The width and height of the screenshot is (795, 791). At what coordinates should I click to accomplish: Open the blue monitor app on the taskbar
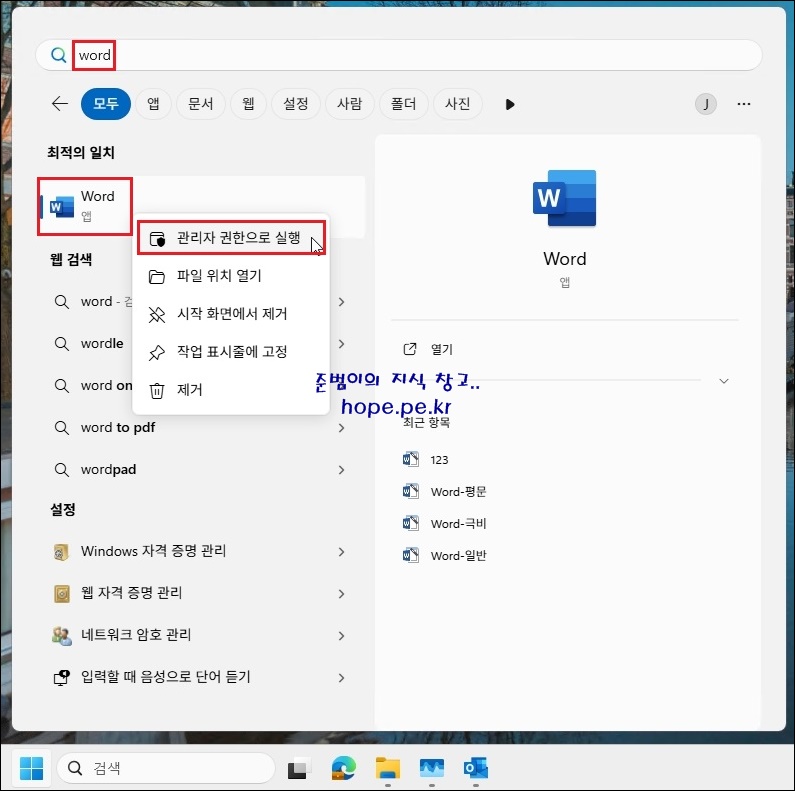tap(432, 768)
